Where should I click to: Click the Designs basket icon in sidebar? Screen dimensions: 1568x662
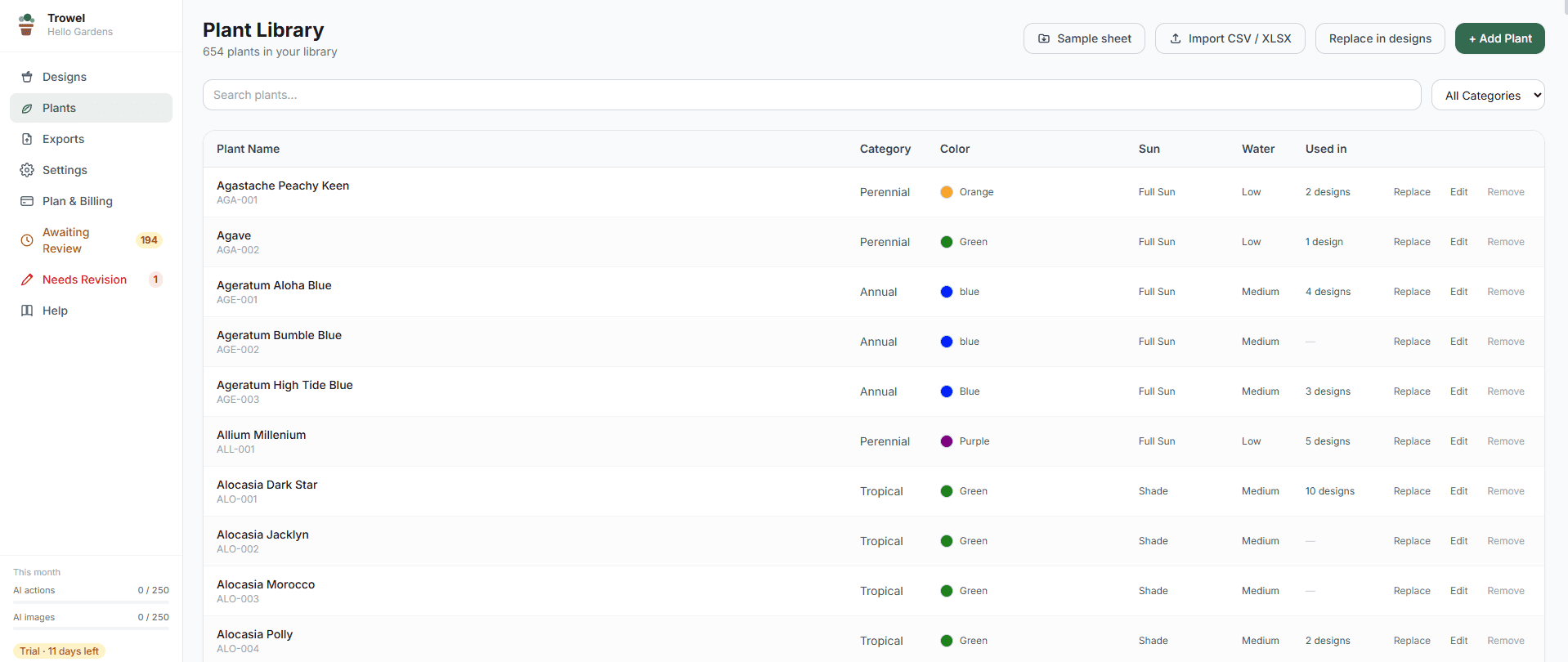point(27,77)
